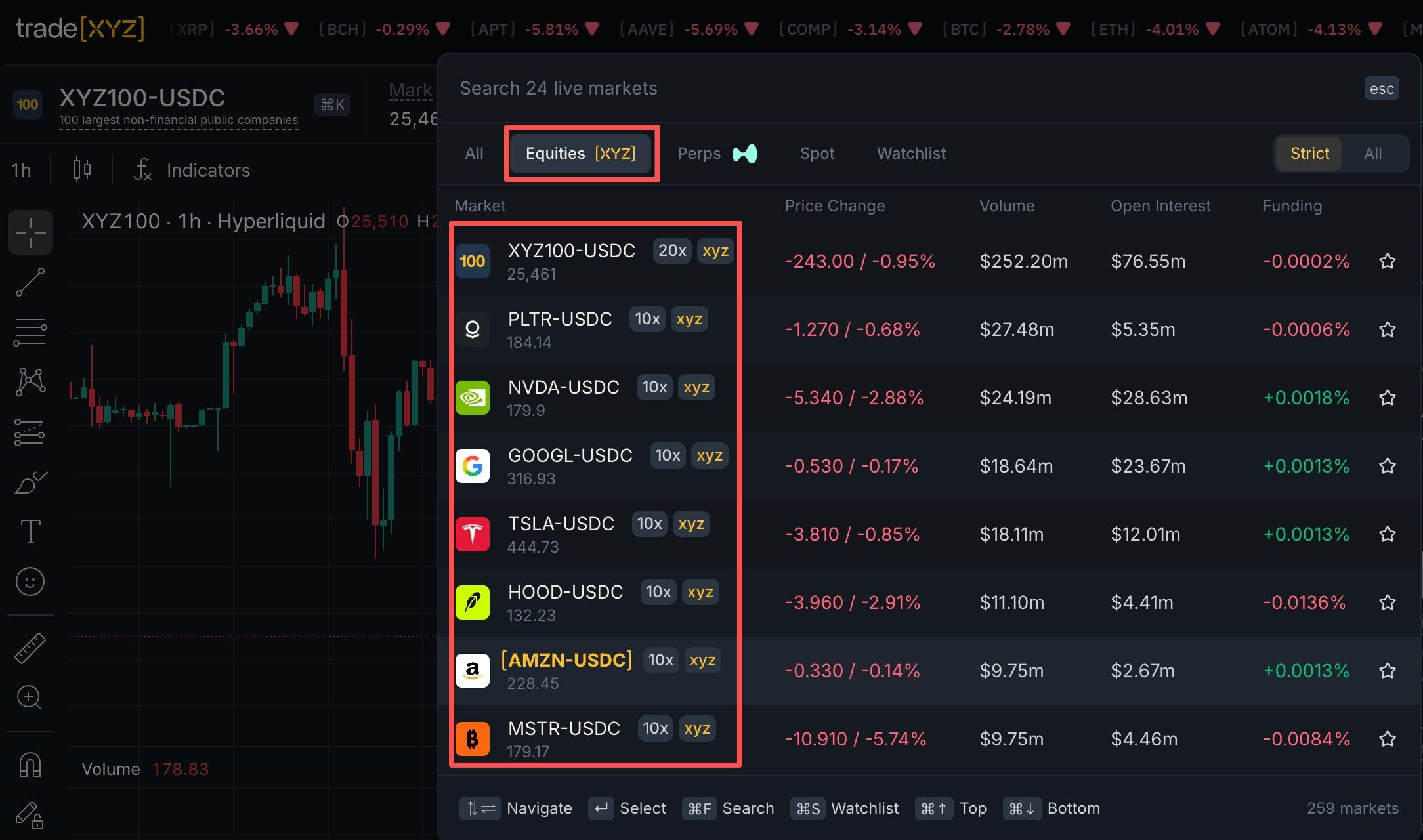Select the ruler measure tool

tap(30, 648)
